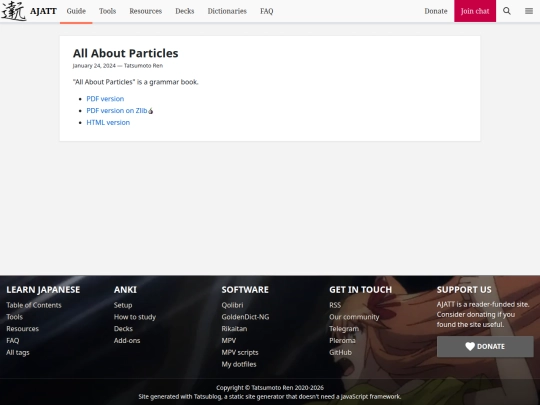Open the PDF version link

click(105, 99)
